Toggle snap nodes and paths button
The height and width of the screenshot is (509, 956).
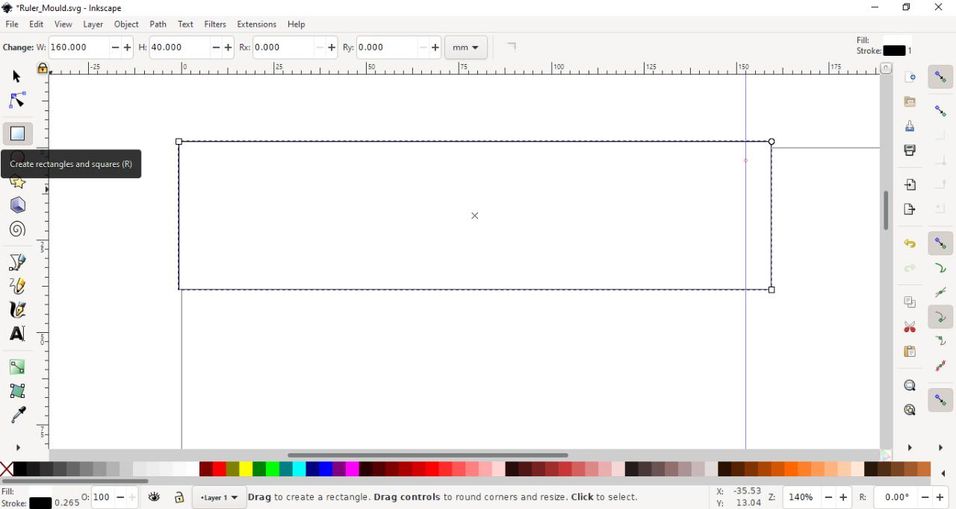point(940,244)
